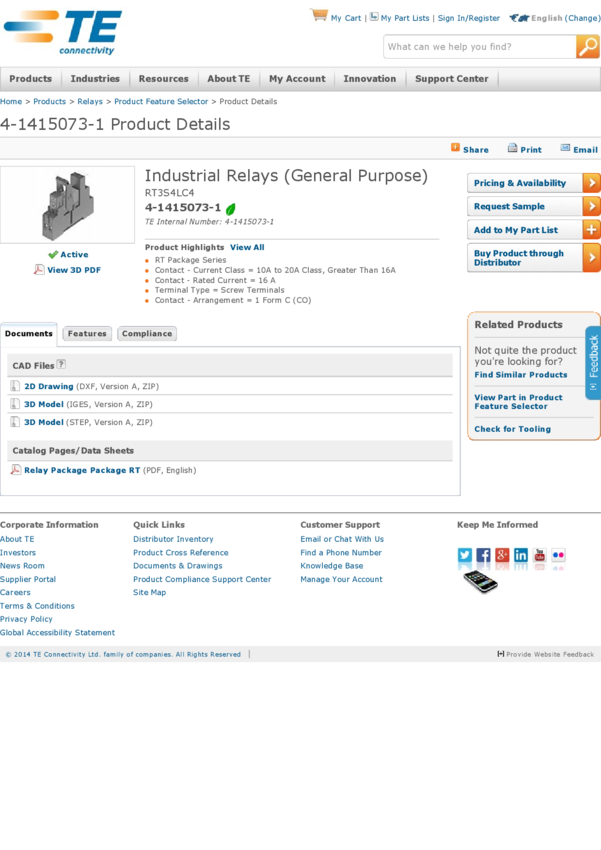Open the Innovation menu
The height and width of the screenshot is (850, 601).
pyautogui.click(x=370, y=79)
